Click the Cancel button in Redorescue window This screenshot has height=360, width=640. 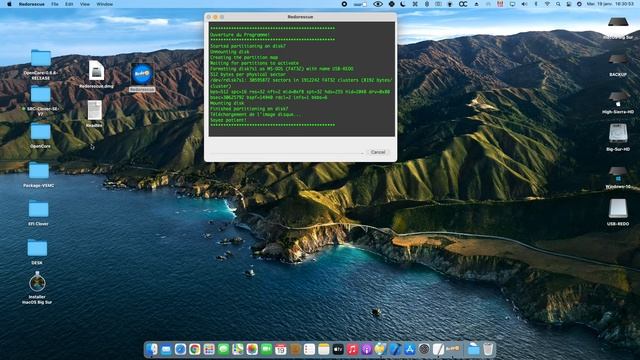click(x=378, y=152)
